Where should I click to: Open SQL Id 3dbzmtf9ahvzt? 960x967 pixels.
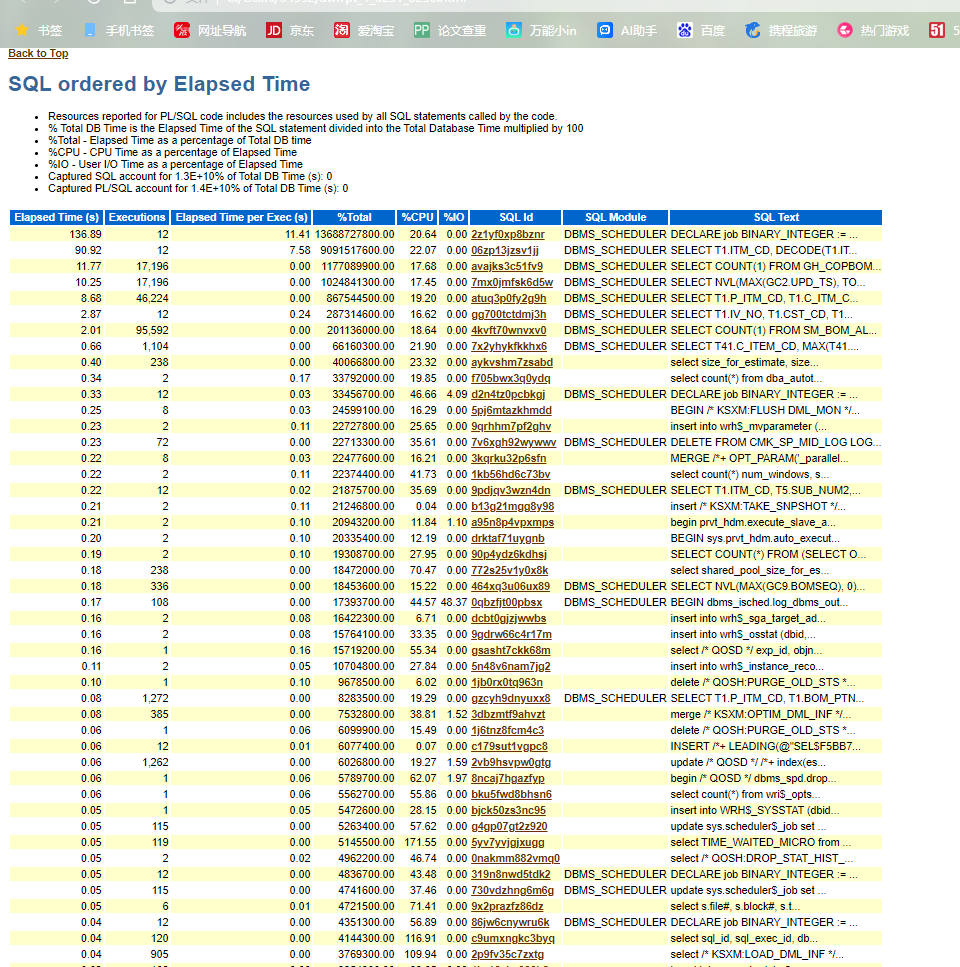pyautogui.click(x=508, y=715)
